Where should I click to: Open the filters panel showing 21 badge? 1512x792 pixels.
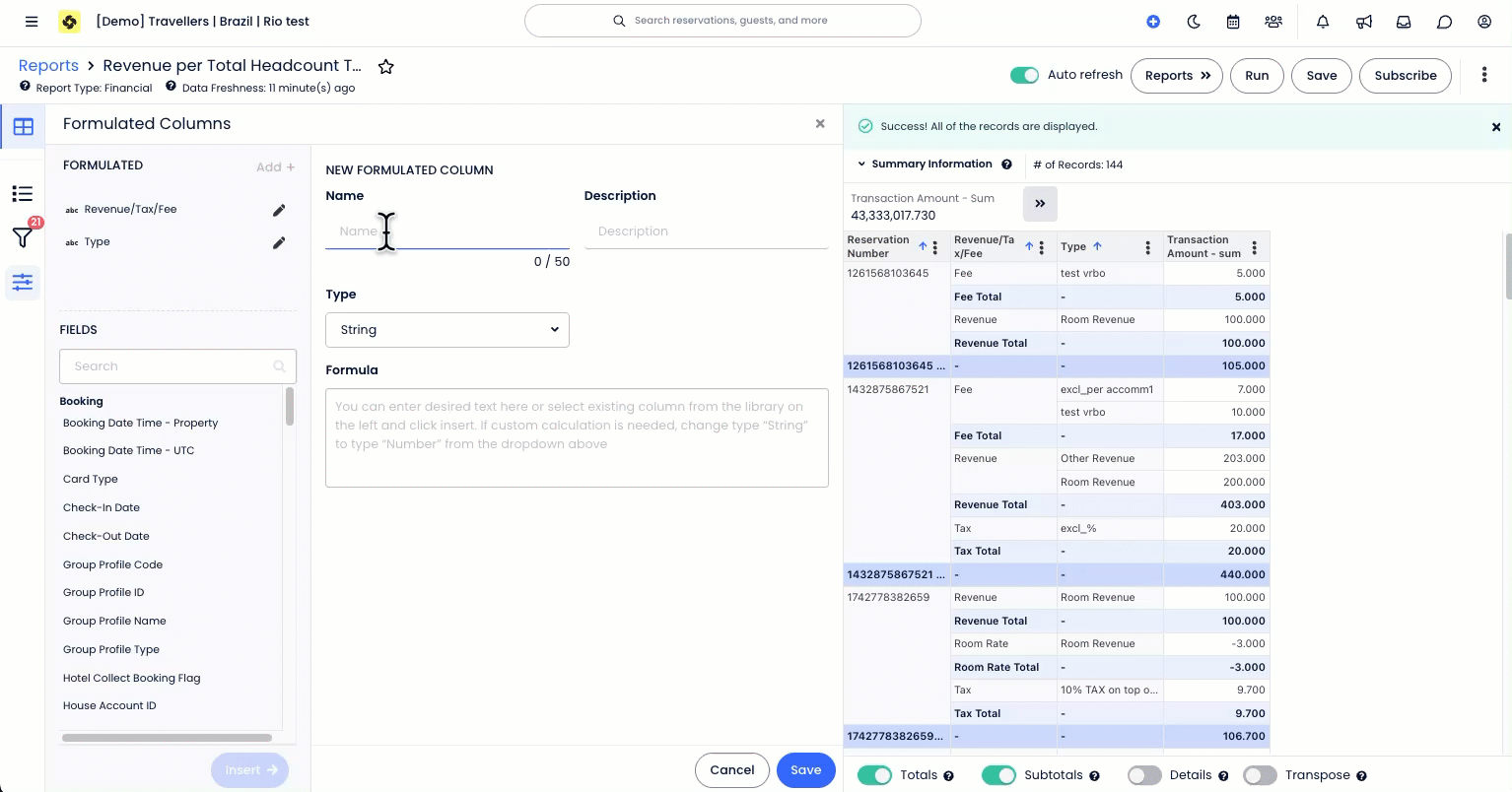[x=22, y=236]
